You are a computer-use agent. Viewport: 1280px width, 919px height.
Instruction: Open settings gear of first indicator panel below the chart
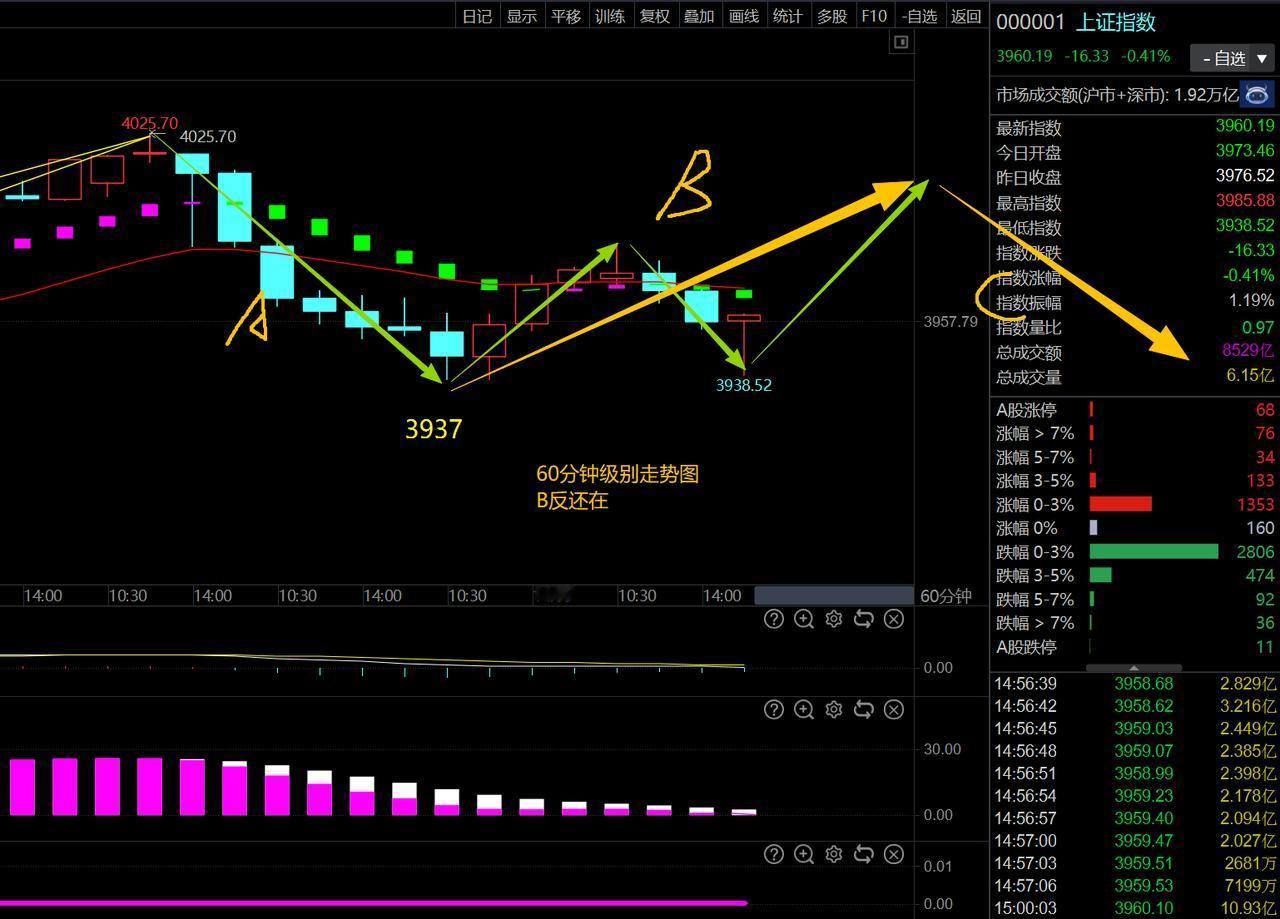click(x=833, y=619)
